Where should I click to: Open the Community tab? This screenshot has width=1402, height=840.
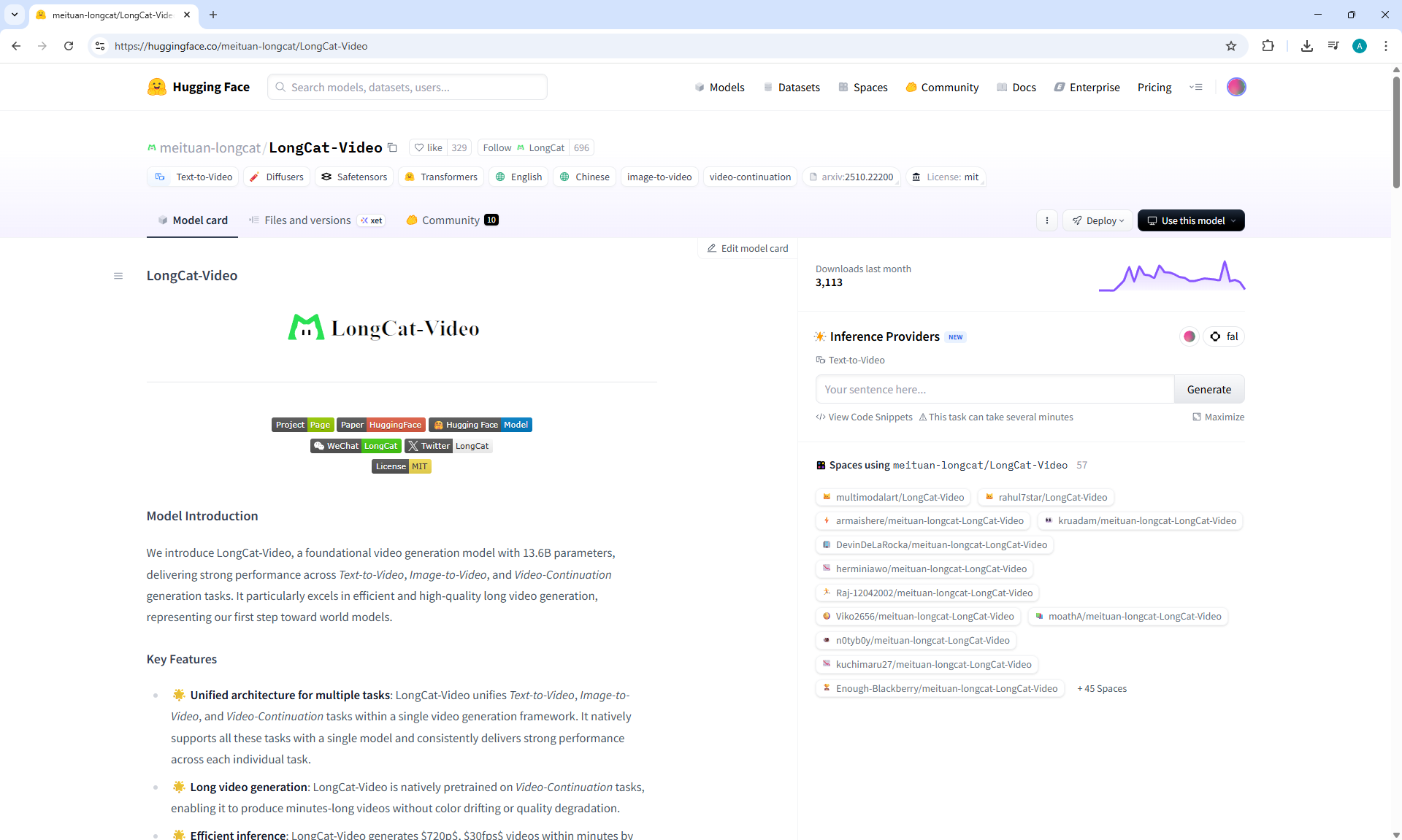click(x=451, y=220)
